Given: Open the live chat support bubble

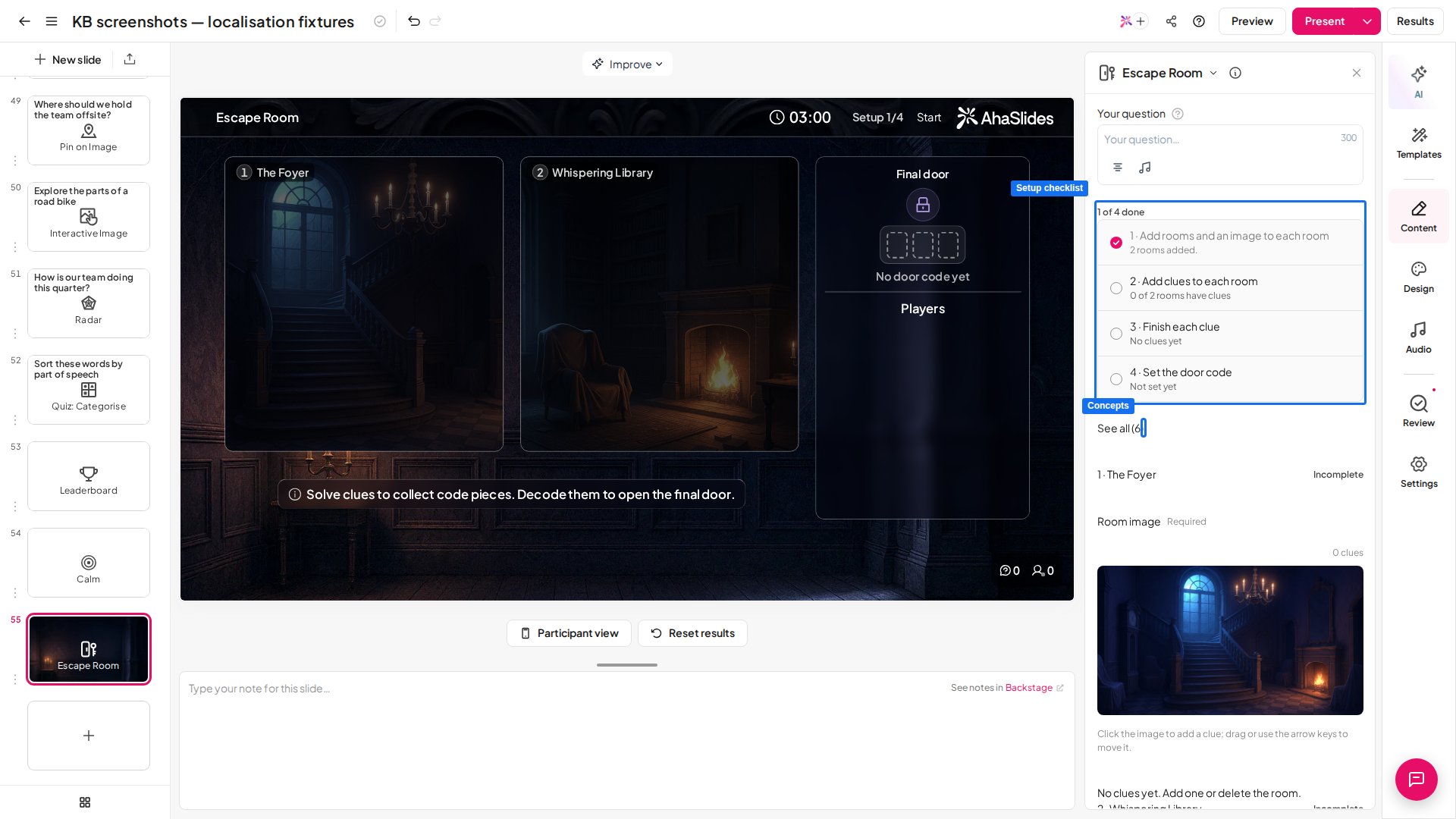Looking at the screenshot, I should click(x=1416, y=779).
